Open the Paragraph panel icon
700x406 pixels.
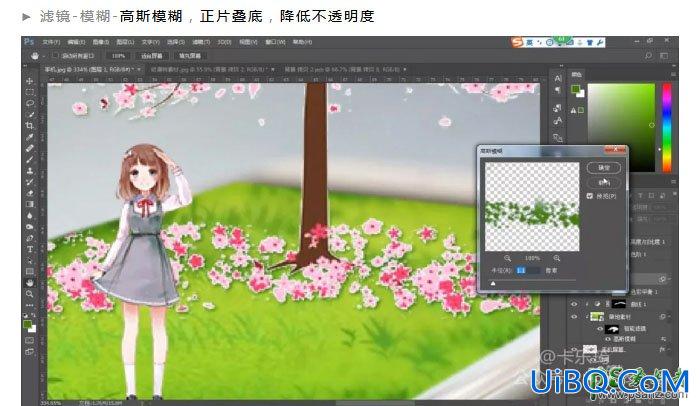558,90
